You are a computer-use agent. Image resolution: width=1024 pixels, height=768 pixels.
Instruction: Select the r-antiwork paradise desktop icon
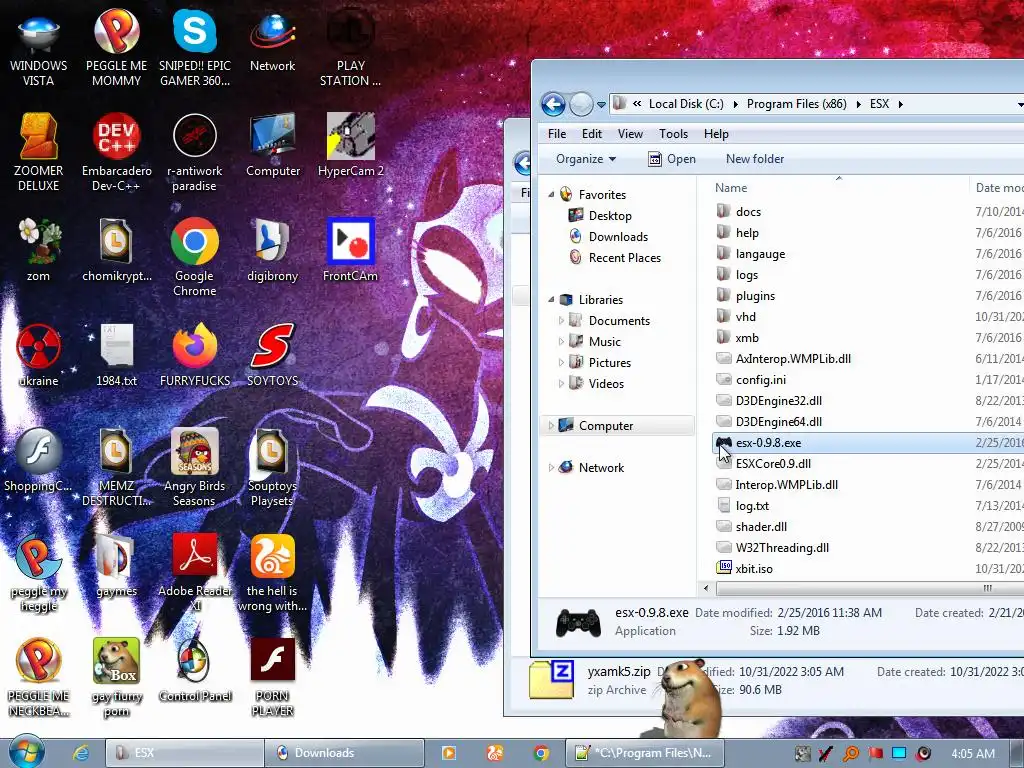click(x=194, y=152)
